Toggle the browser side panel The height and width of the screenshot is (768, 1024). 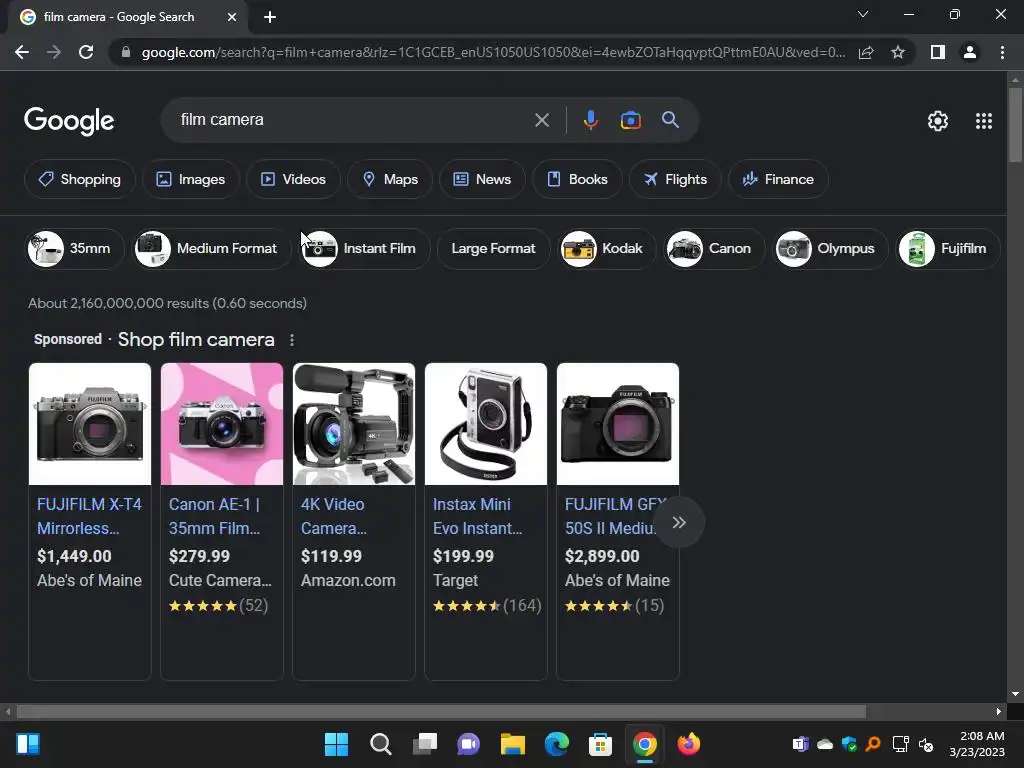(938, 52)
